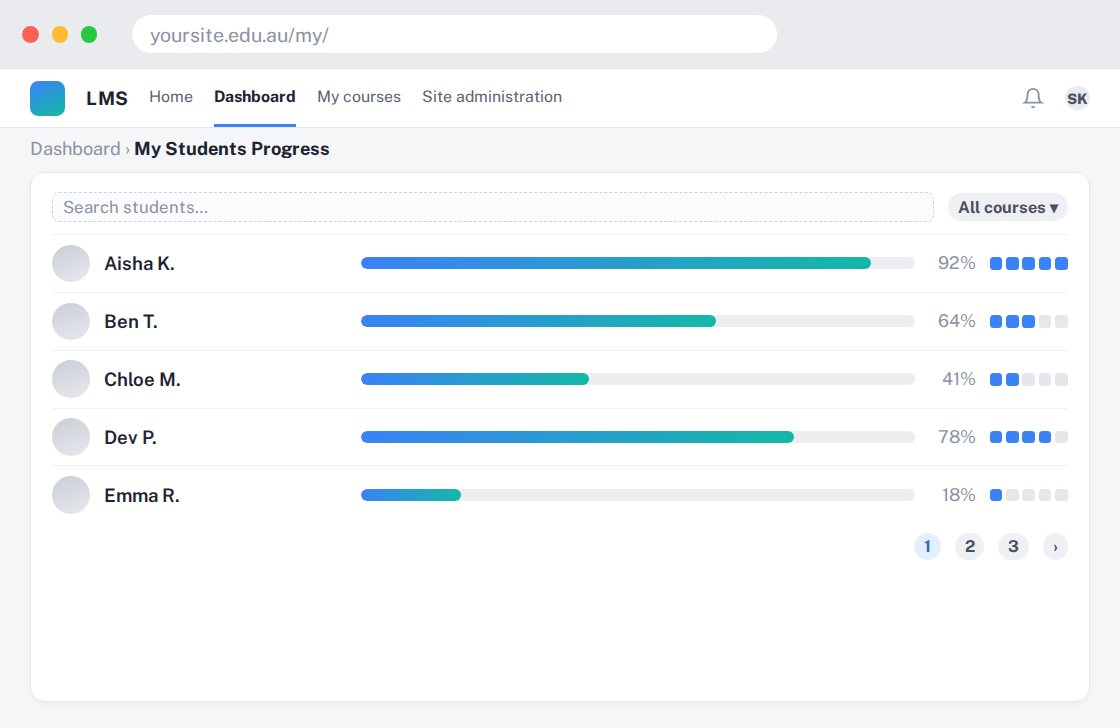Open student Emma R.
The image size is (1120, 728).
click(141, 495)
